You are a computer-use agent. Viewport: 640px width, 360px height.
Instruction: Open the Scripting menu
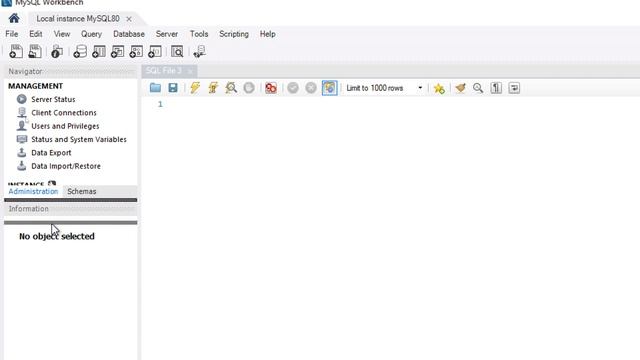point(234,34)
